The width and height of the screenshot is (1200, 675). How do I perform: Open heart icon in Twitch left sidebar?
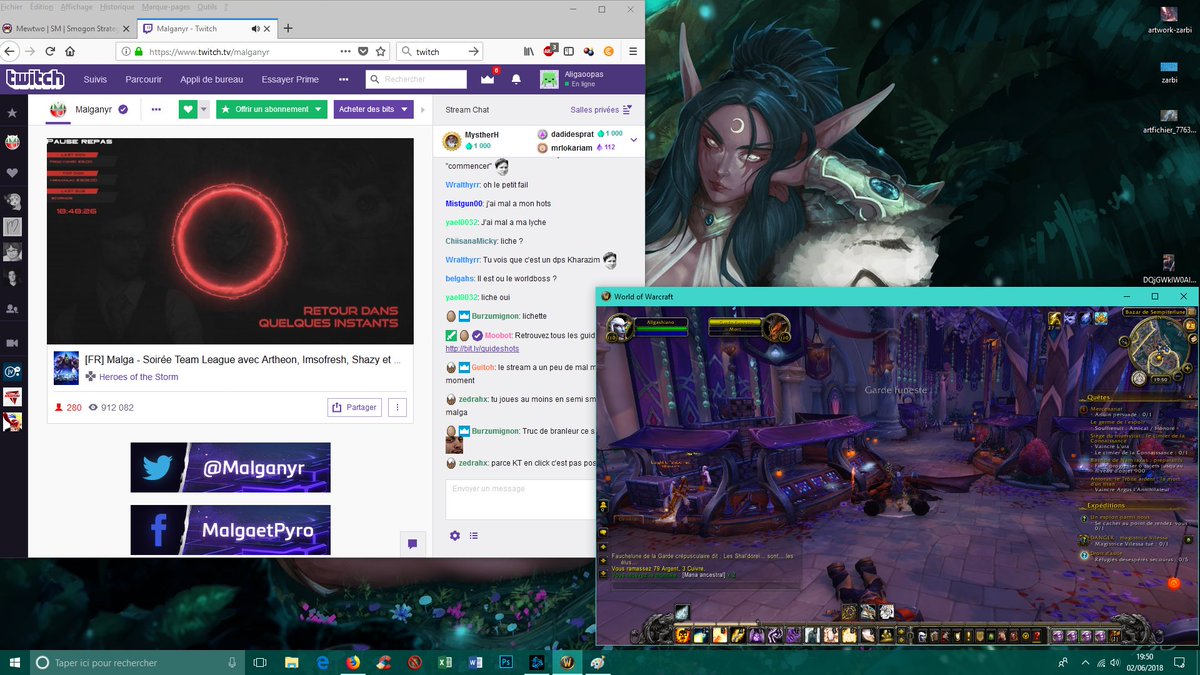click(12, 172)
